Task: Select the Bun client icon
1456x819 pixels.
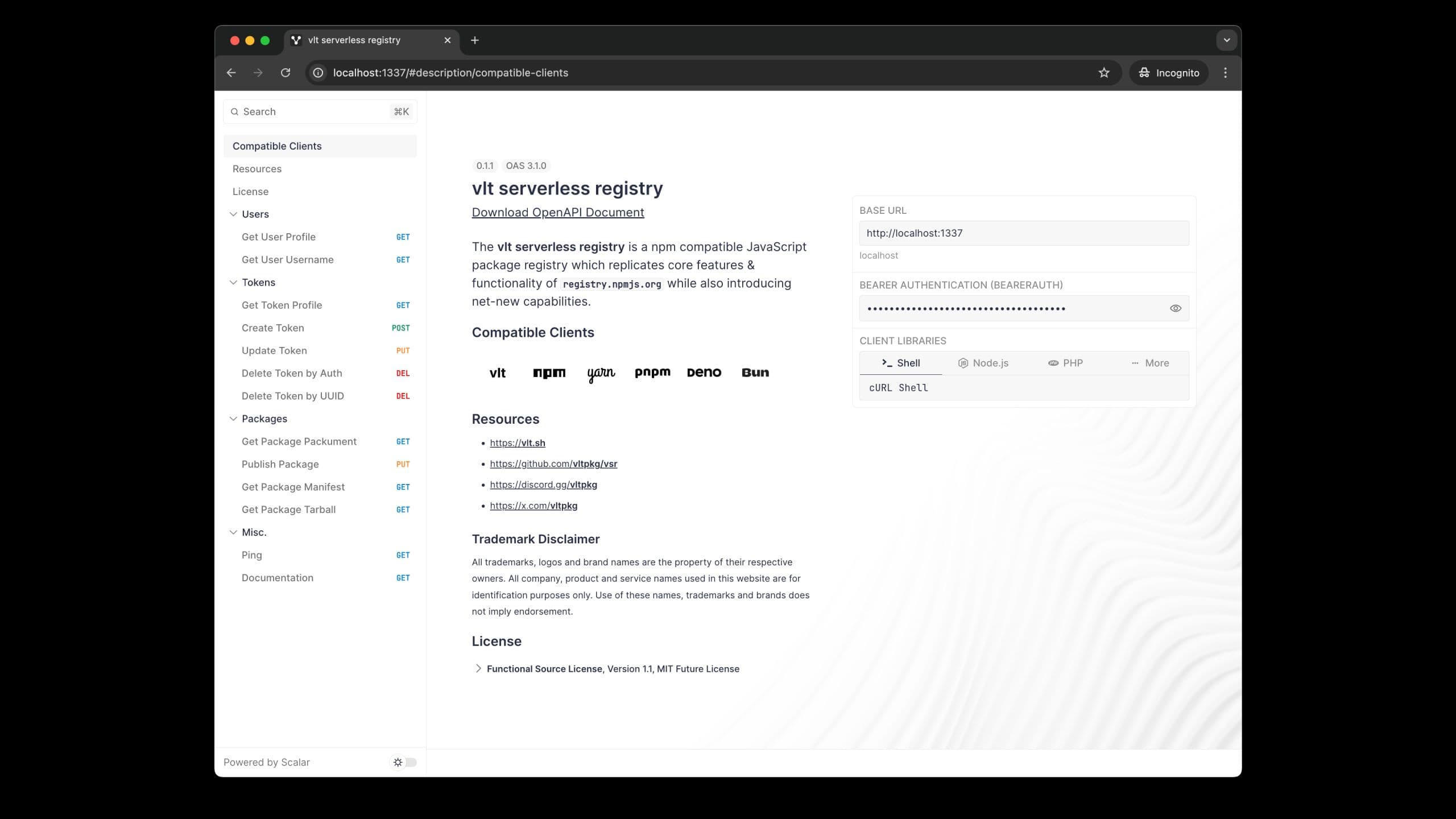Action: 755,372
